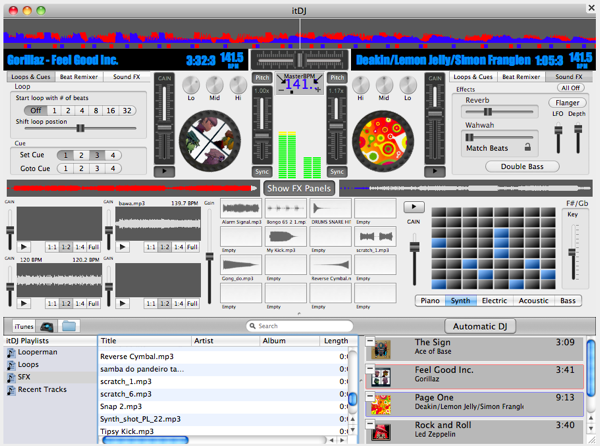This screenshot has width=600, height=446.
Task: Remove The Sign from the queue
Action: click(x=370, y=341)
